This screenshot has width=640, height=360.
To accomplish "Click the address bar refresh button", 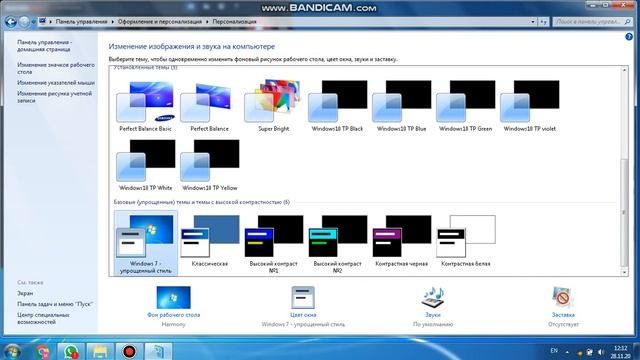I will pyautogui.click(x=543, y=22).
